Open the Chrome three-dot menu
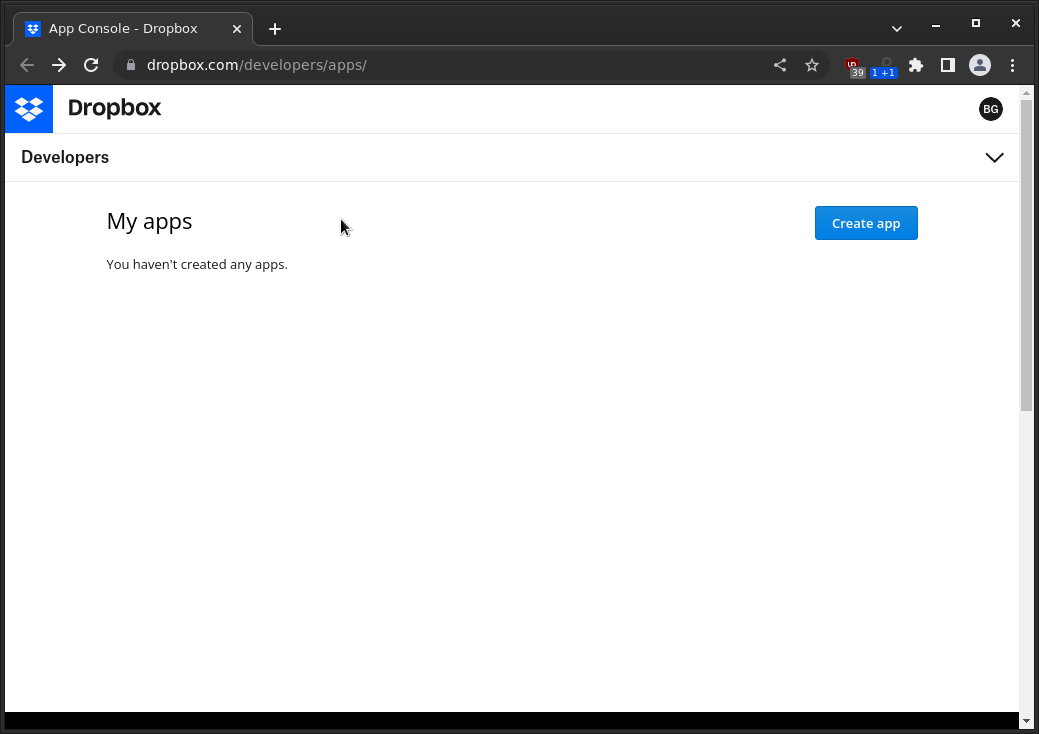Viewport: 1039px width, 734px height. pyautogui.click(x=1012, y=65)
